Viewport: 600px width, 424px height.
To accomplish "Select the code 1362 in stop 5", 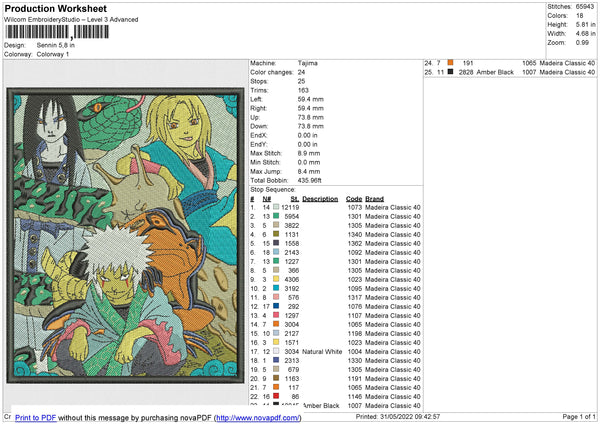I will 355,243.
